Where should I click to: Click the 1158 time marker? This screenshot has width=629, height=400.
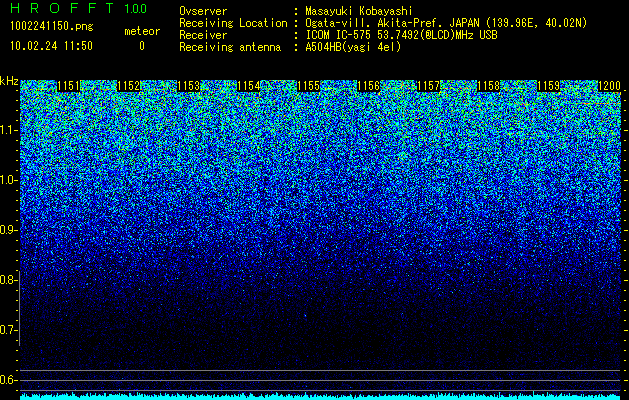click(489, 86)
